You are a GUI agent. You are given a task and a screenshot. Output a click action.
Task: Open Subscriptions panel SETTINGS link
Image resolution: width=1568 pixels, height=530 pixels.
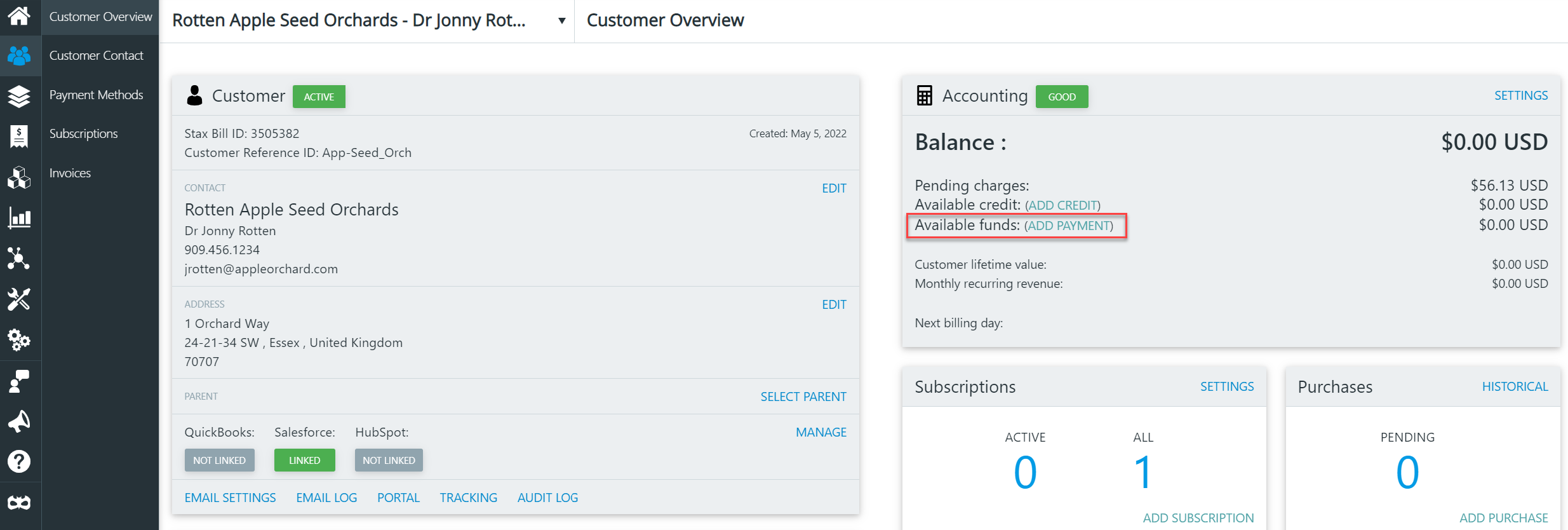pyautogui.click(x=1227, y=386)
